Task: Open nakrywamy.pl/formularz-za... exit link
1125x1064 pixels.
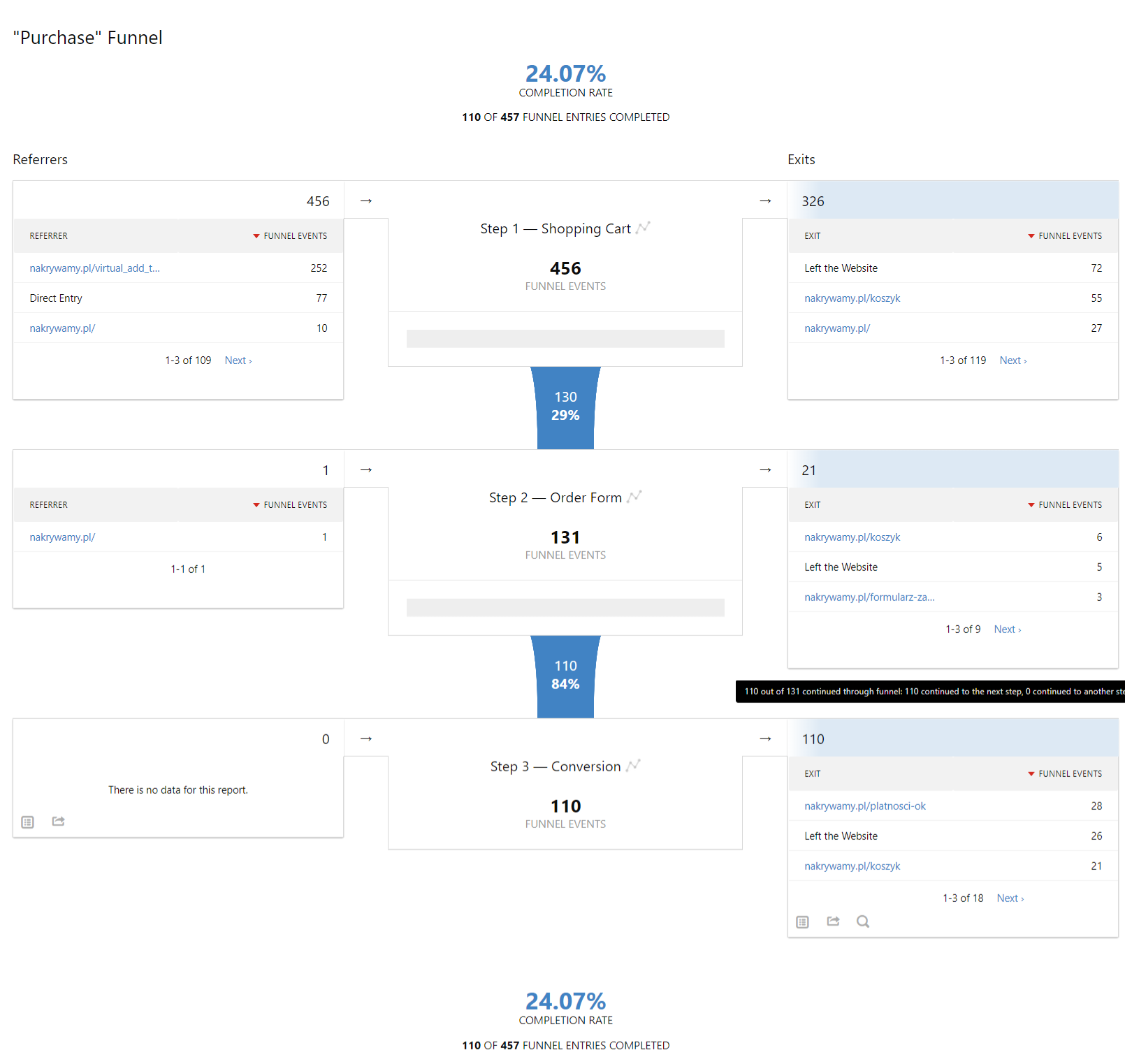Action: (869, 597)
